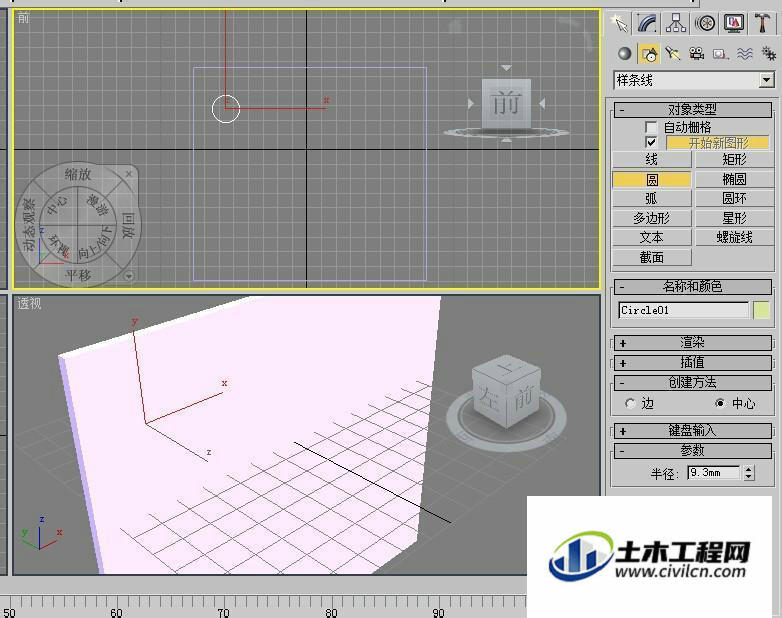Select the Systems gears category icon

[x=769, y=53]
